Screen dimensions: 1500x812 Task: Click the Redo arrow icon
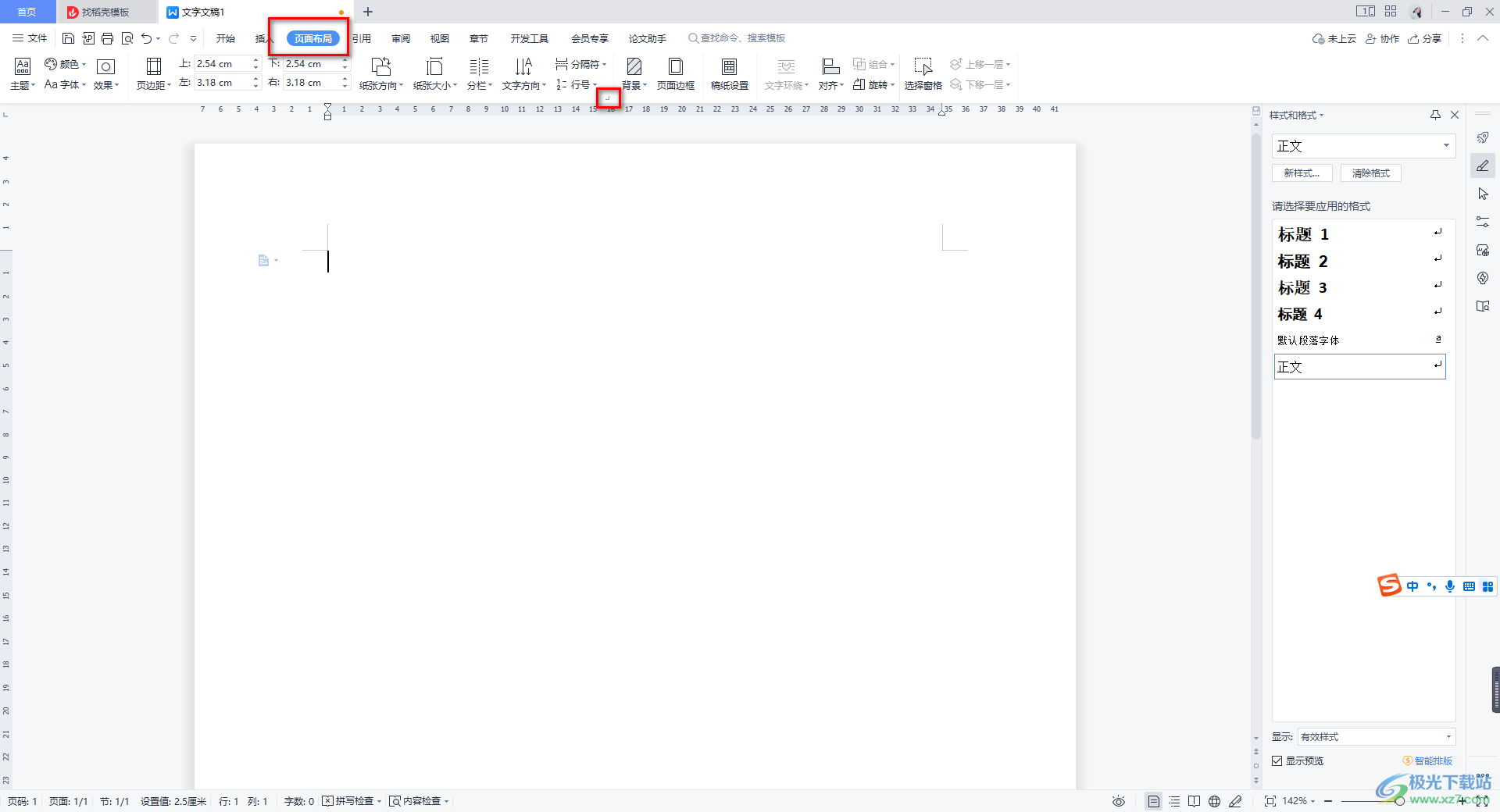(173, 38)
